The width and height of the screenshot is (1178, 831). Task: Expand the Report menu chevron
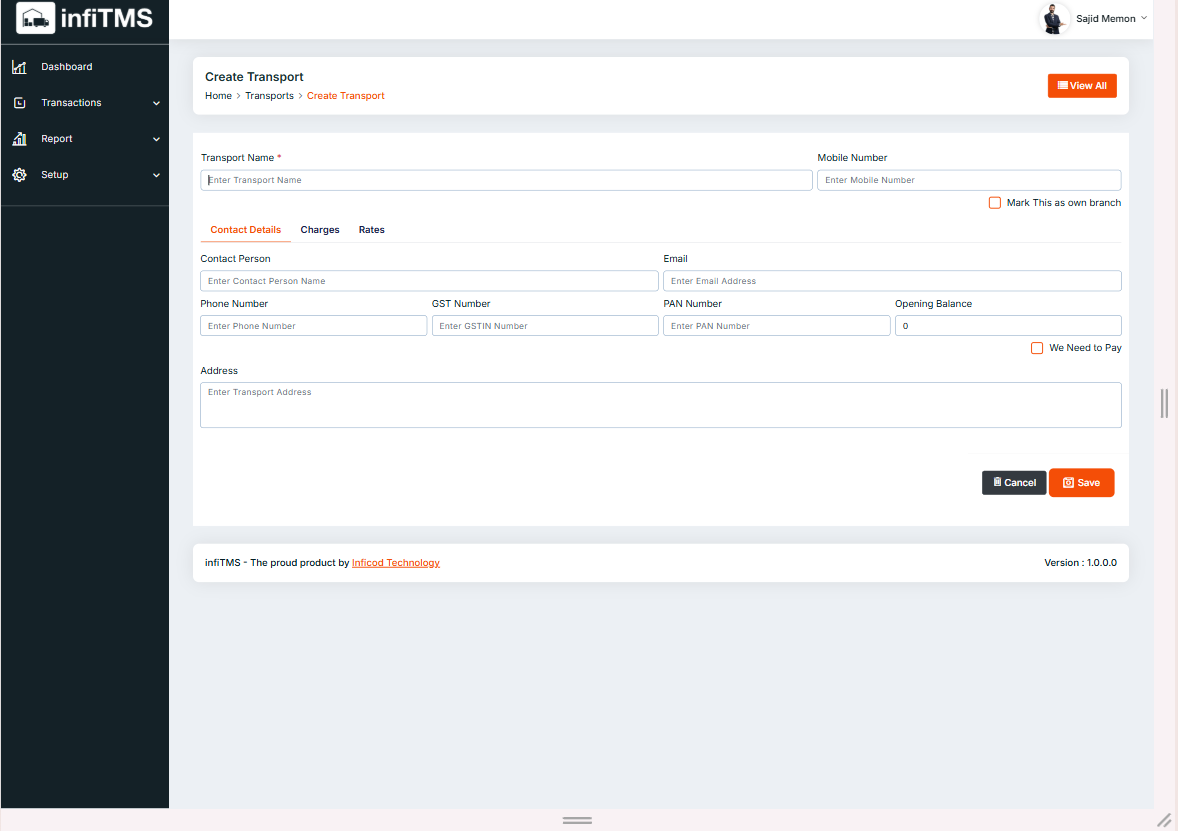click(x=156, y=139)
